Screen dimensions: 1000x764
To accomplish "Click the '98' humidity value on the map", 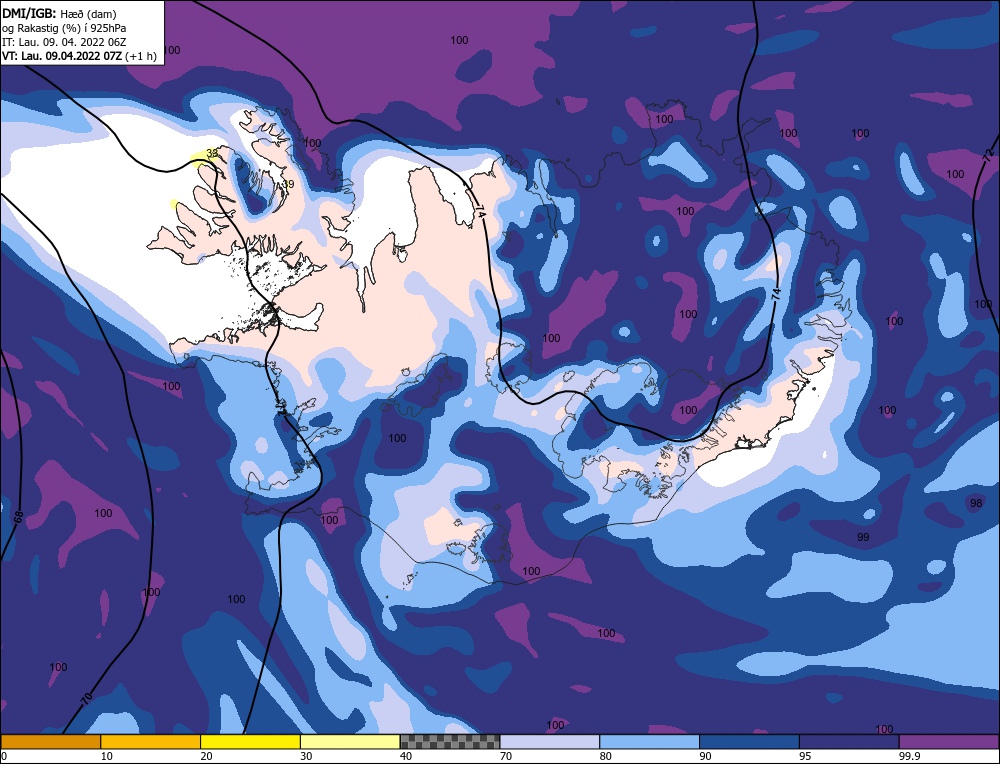I will [x=976, y=503].
